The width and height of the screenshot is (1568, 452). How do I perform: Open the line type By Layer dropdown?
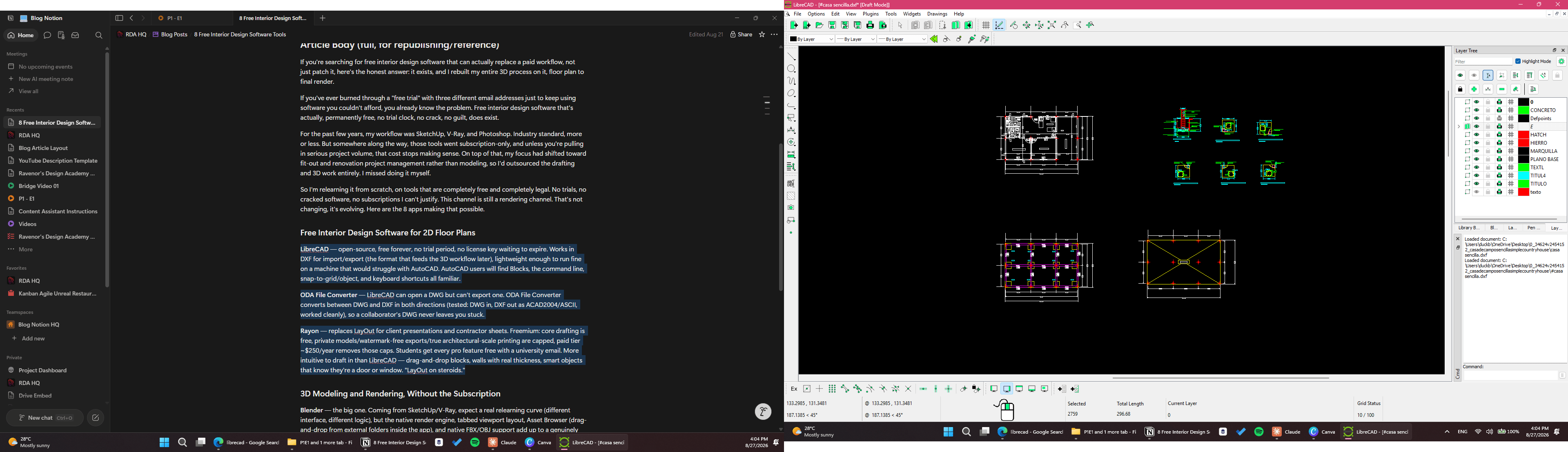pyautogui.click(x=902, y=39)
